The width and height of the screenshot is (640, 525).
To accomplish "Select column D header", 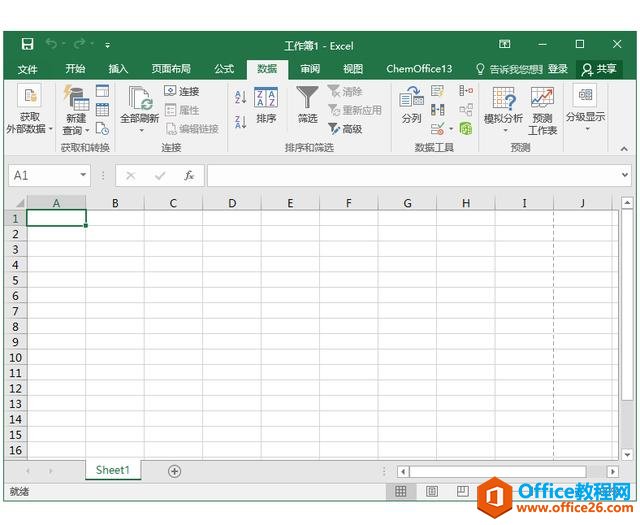I will [232, 203].
